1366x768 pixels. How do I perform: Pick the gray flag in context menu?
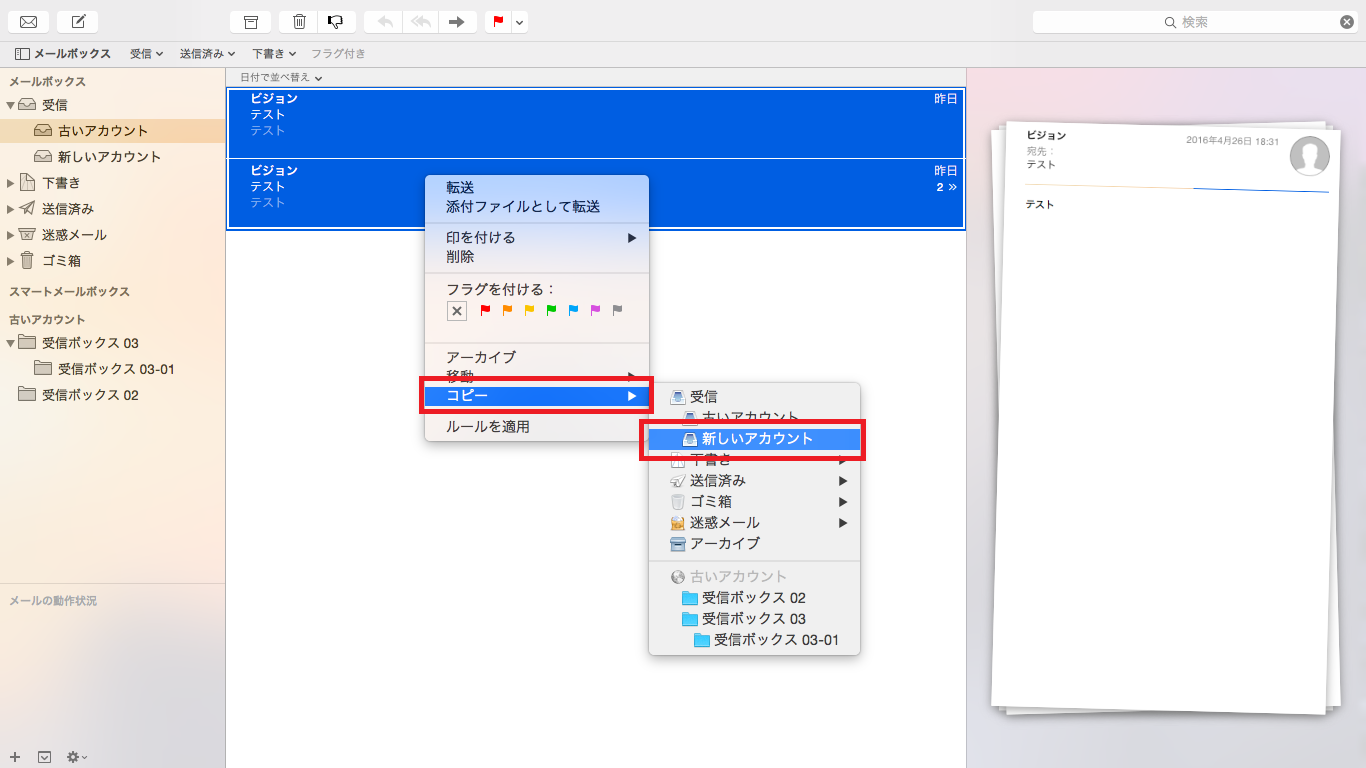618,310
